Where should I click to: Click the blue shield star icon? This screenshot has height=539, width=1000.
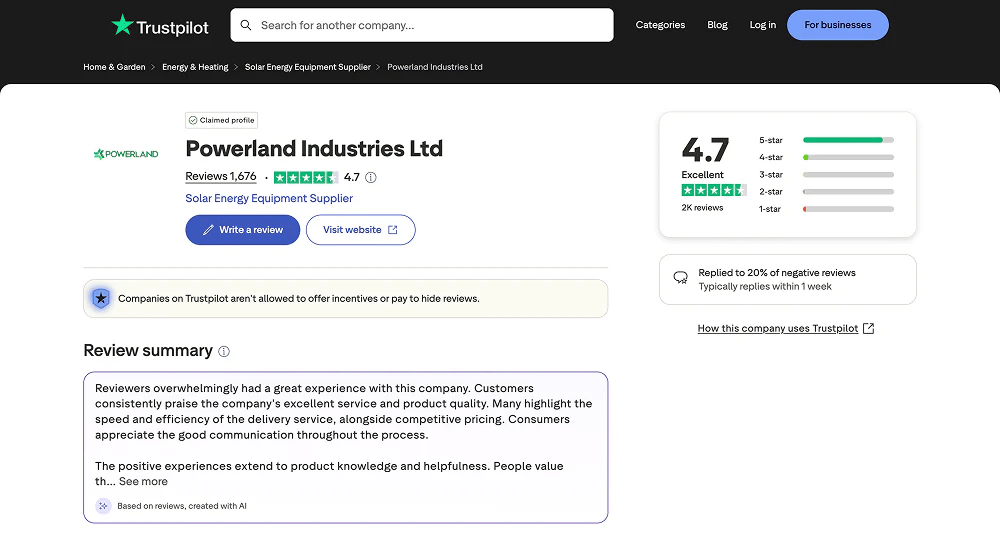tap(100, 298)
